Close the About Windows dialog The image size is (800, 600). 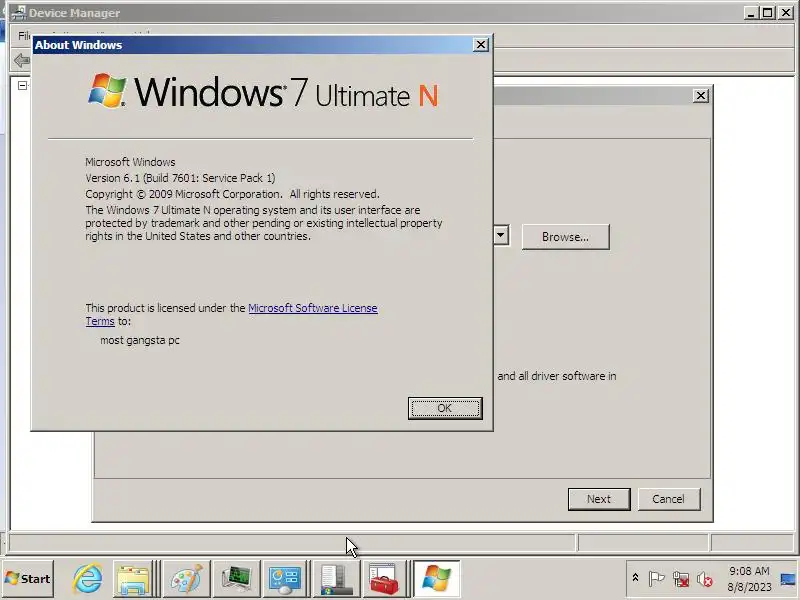point(481,45)
